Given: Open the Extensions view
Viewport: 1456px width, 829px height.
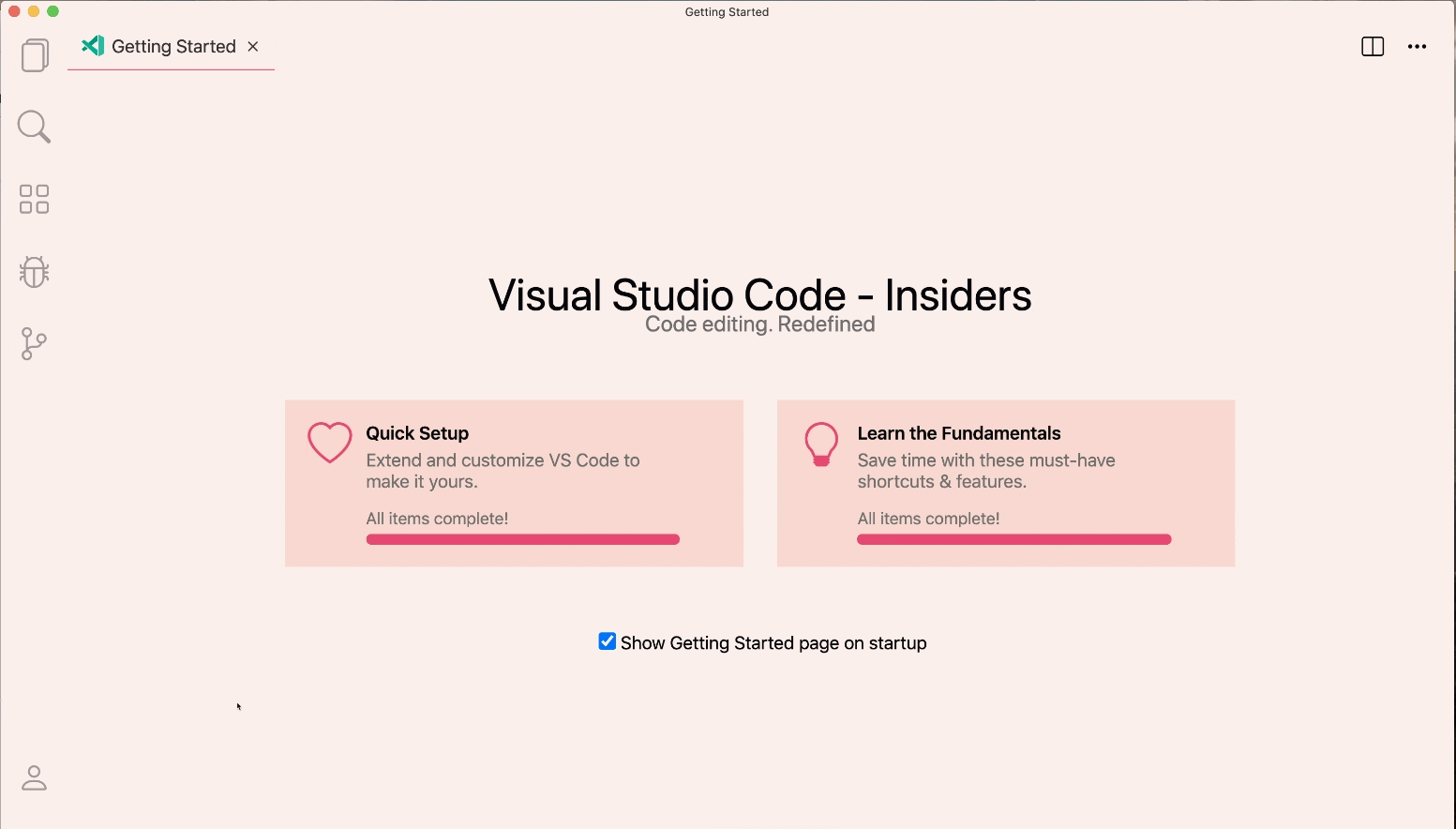Looking at the screenshot, I should click(35, 199).
